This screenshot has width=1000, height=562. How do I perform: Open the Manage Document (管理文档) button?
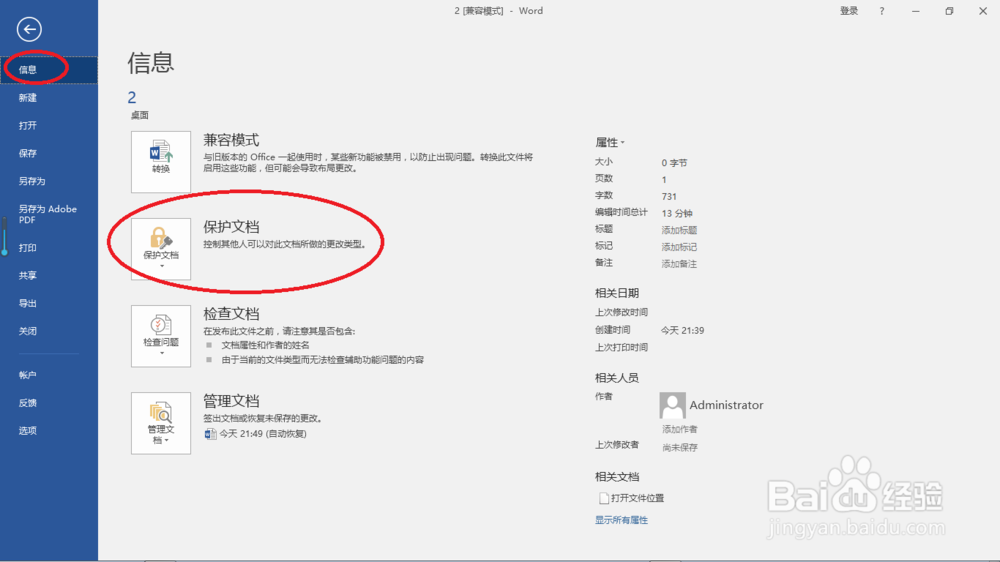pyautogui.click(x=161, y=423)
